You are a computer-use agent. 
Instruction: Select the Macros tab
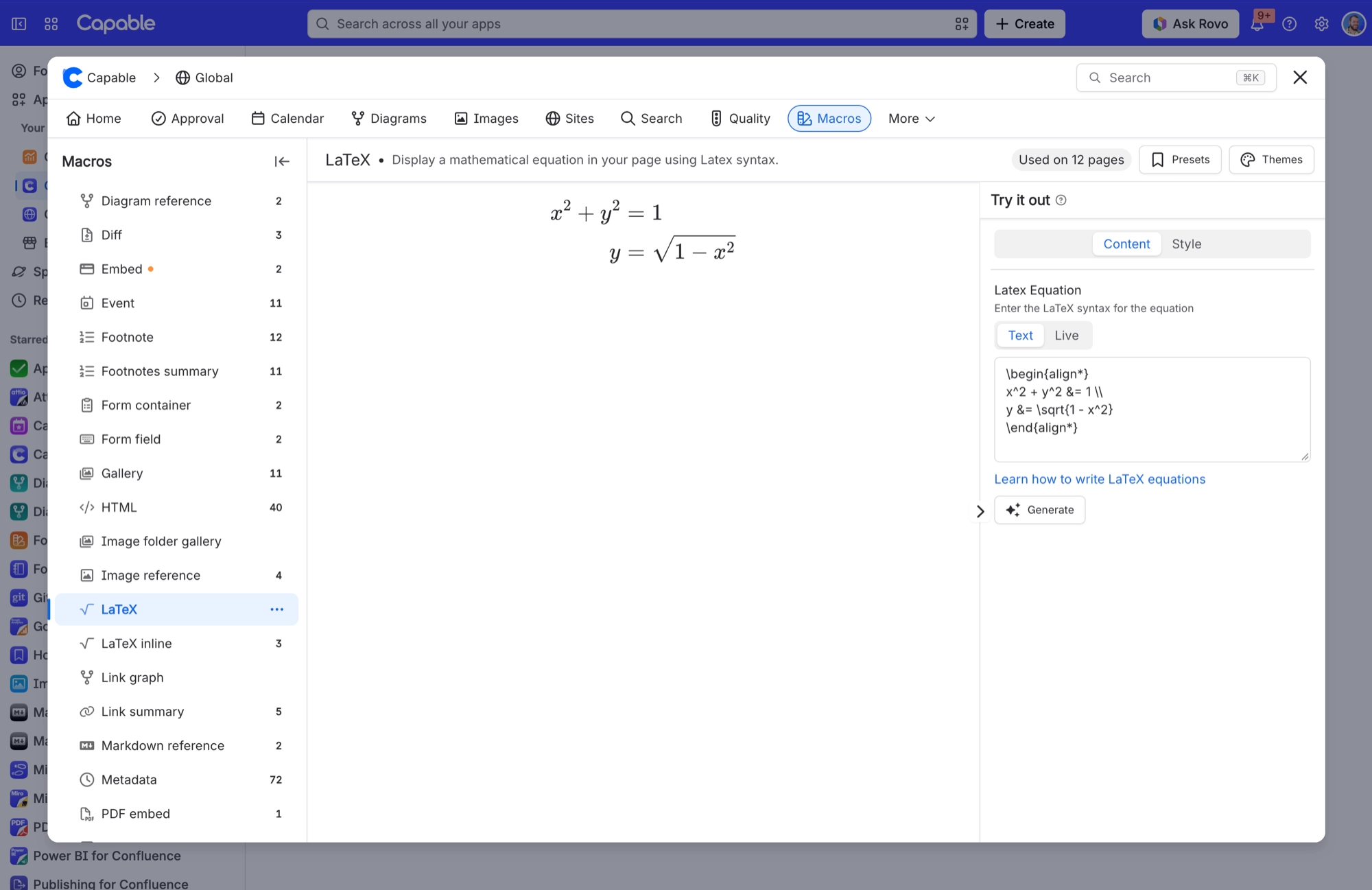coord(829,119)
